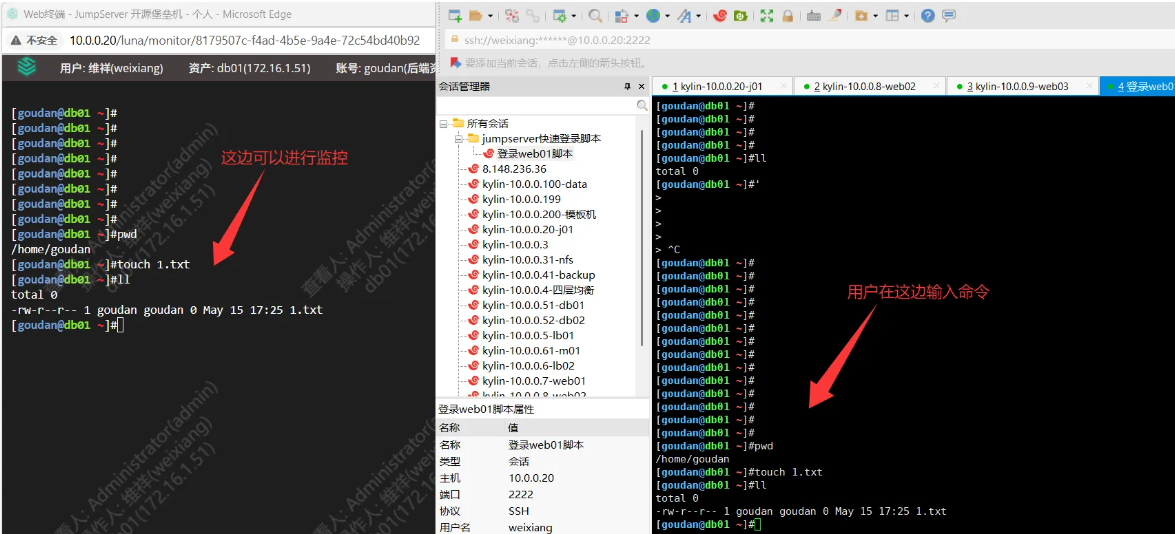Expand the folder-plus dropdown arrow
This screenshot has height=534, width=1175.
click(x=875, y=16)
